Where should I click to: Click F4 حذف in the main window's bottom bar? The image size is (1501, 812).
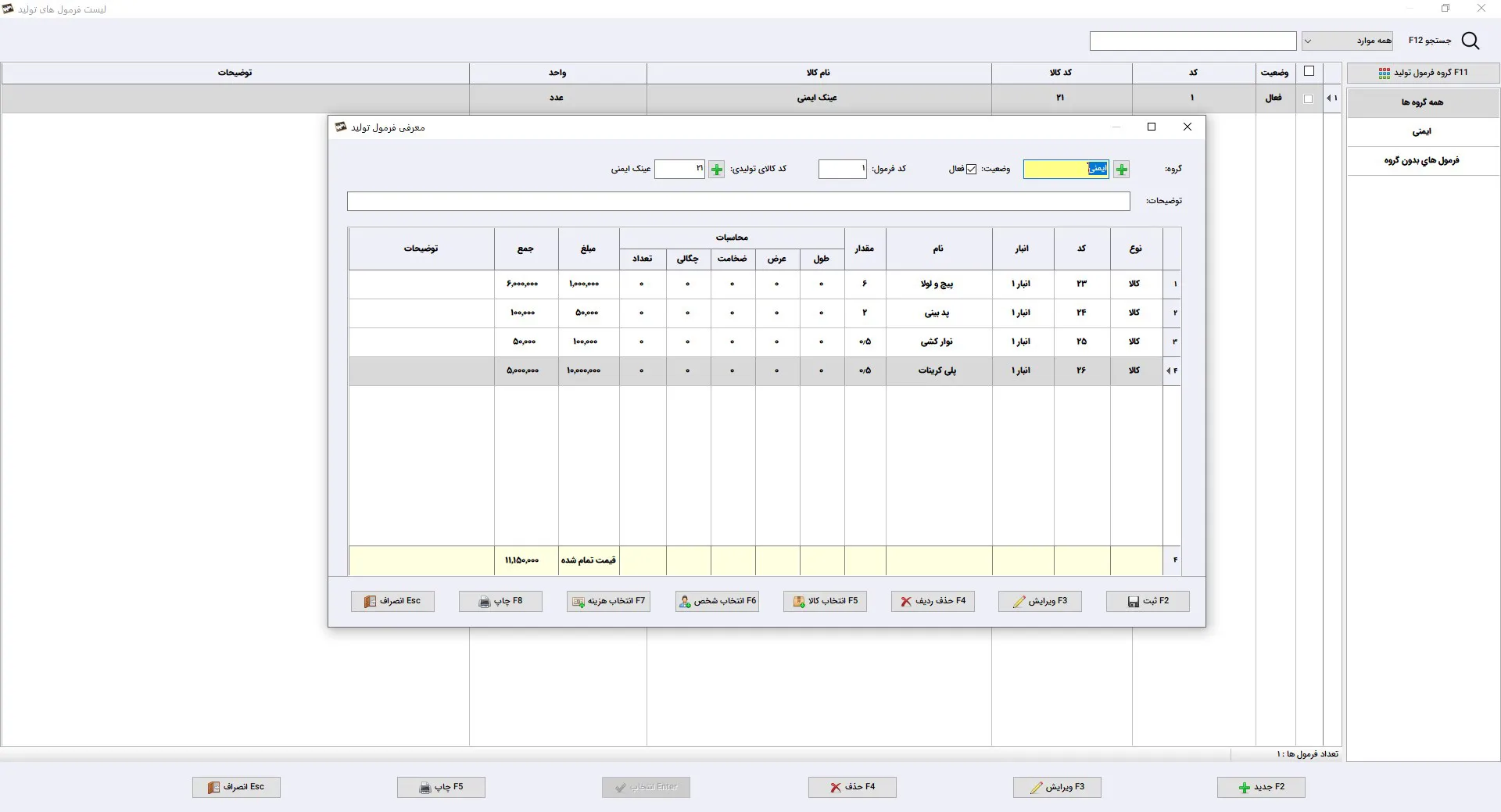852,787
